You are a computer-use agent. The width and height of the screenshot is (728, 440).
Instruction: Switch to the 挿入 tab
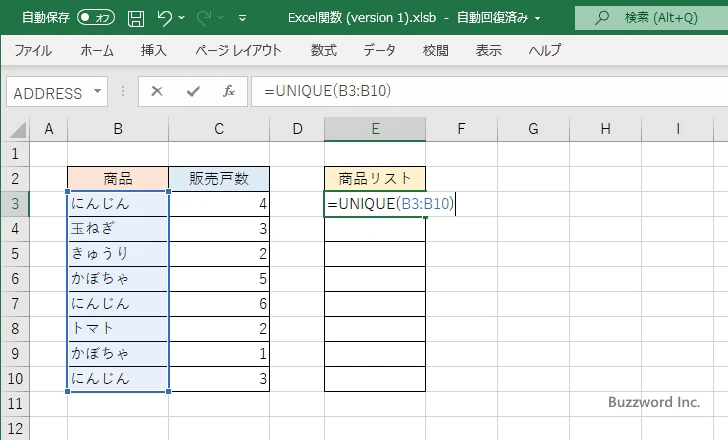[153, 50]
